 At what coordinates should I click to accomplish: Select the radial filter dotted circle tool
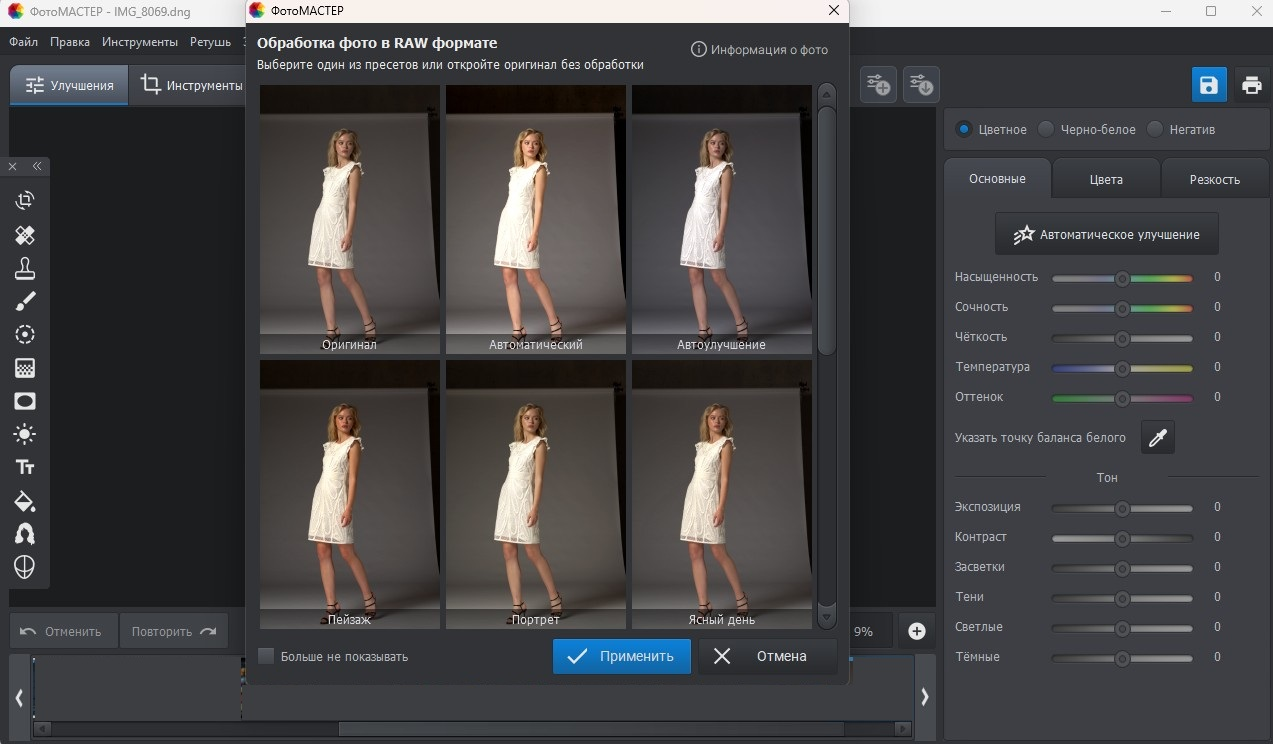click(x=25, y=335)
